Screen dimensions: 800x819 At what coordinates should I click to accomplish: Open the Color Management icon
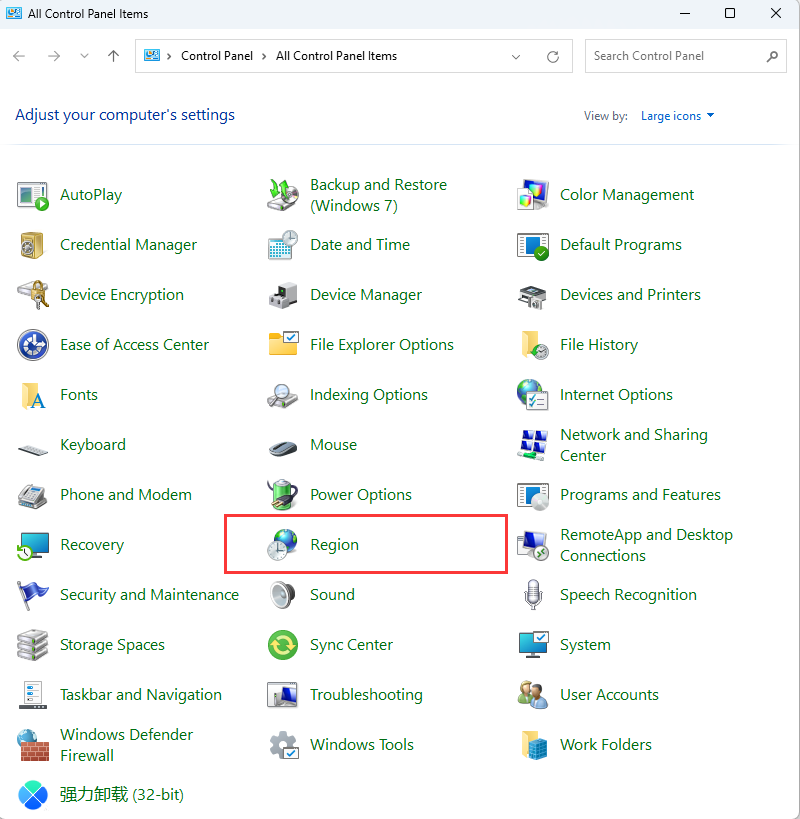click(533, 195)
